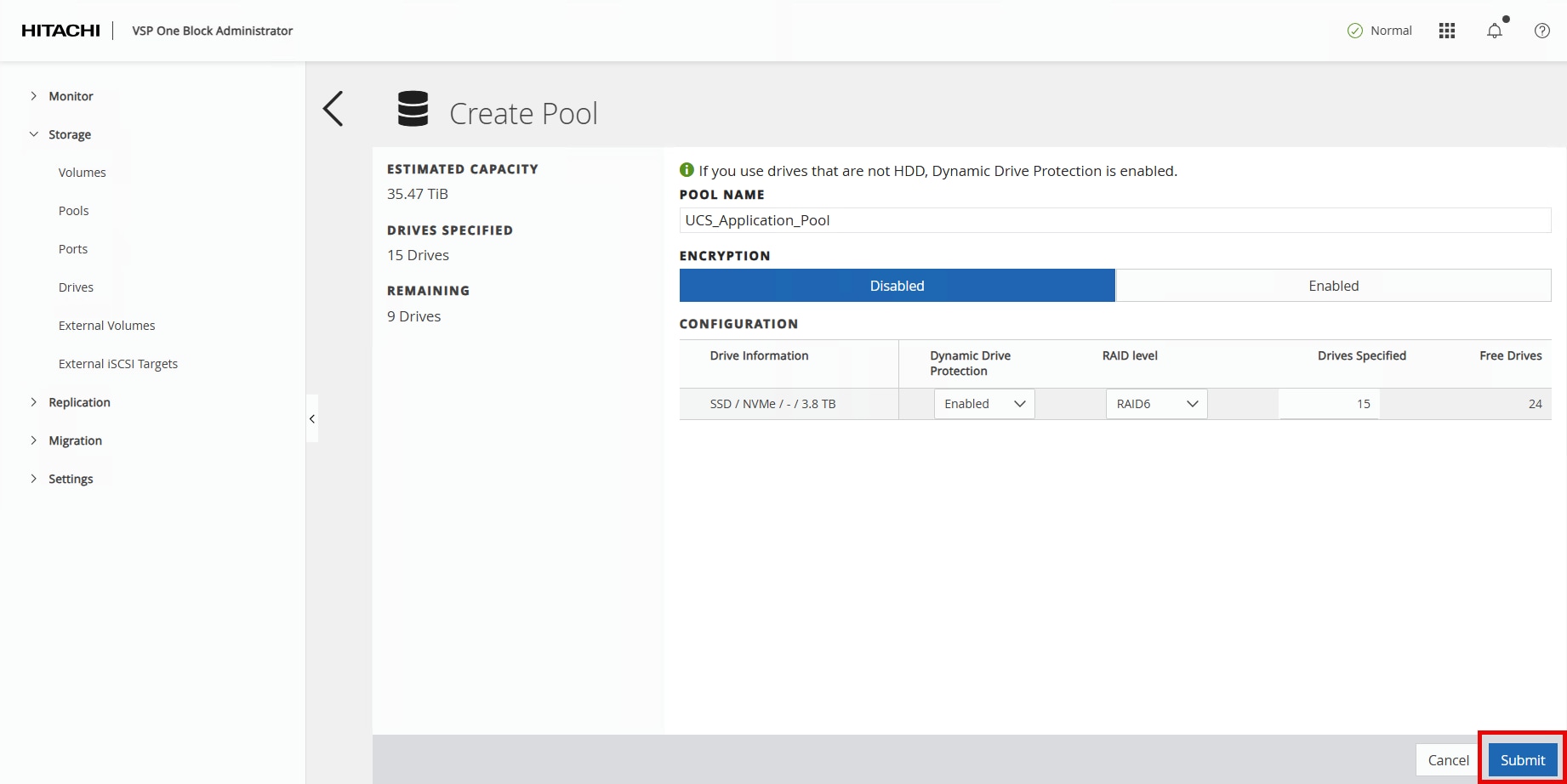Click the green info icon by message
Viewport: 1567px width, 784px height.
point(687,170)
